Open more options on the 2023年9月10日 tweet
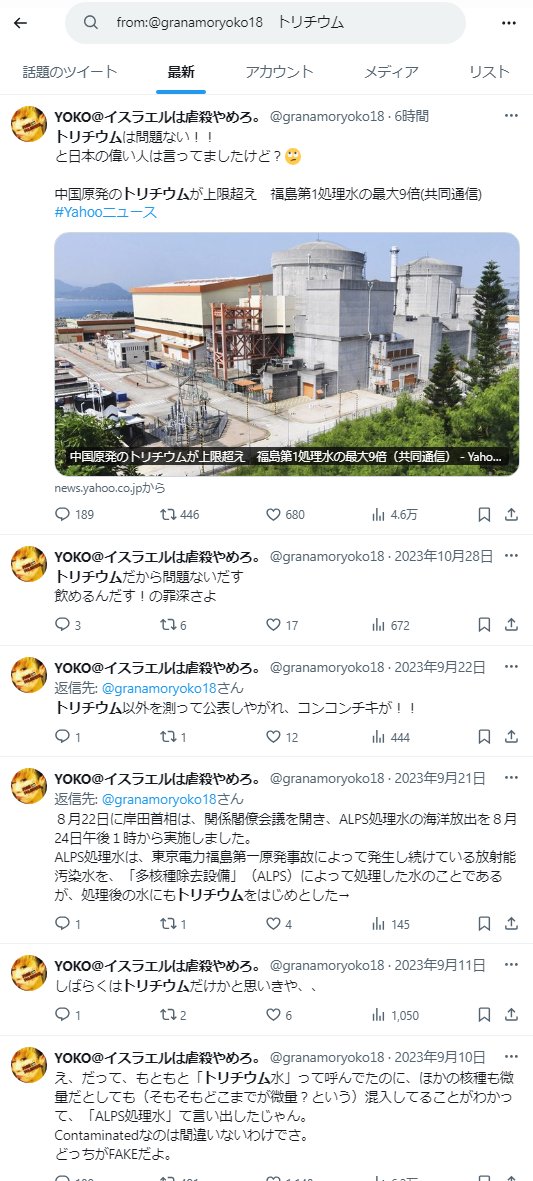This screenshot has height=1181, width=533. click(x=511, y=1056)
